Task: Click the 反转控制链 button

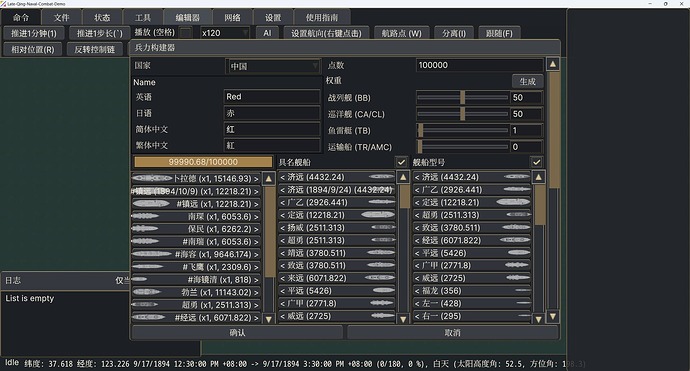Action: coord(95,49)
